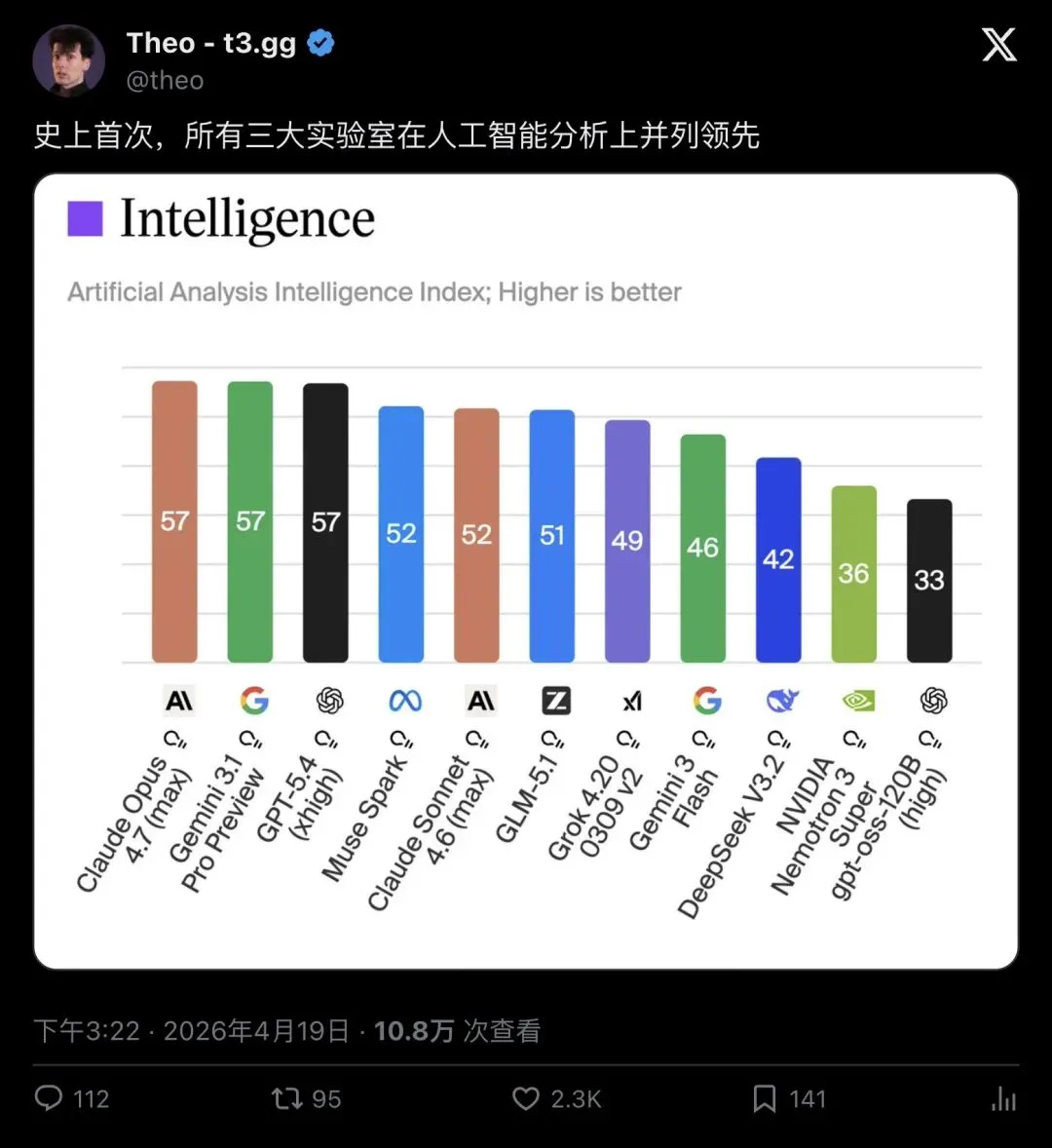Open Theo's profile avatar

pos(69,60)
